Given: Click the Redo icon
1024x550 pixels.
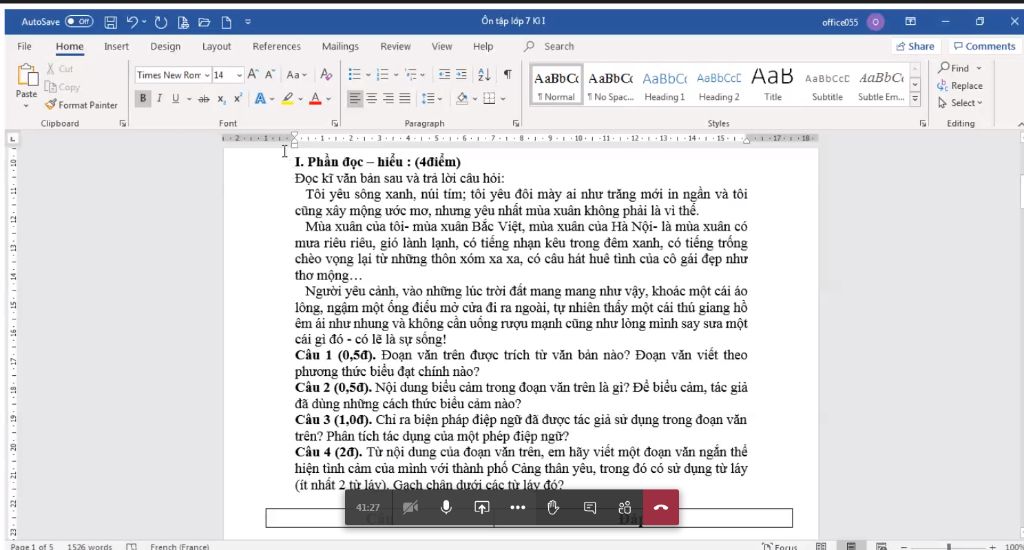Looking at the screenshot, I should [161, 22].
